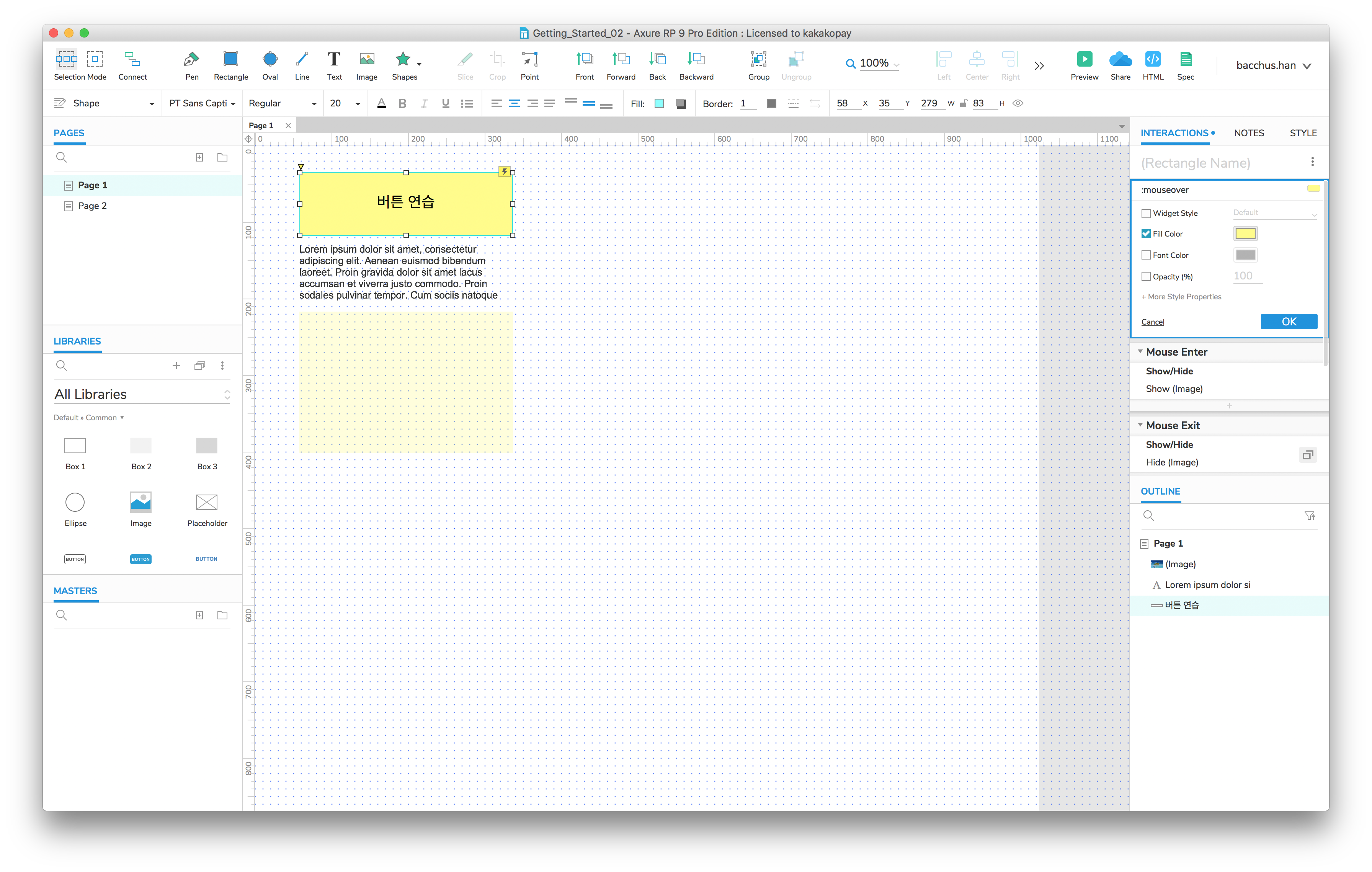Generate HTML output icon
1372x872 pixels.
tap(1152, 59)
